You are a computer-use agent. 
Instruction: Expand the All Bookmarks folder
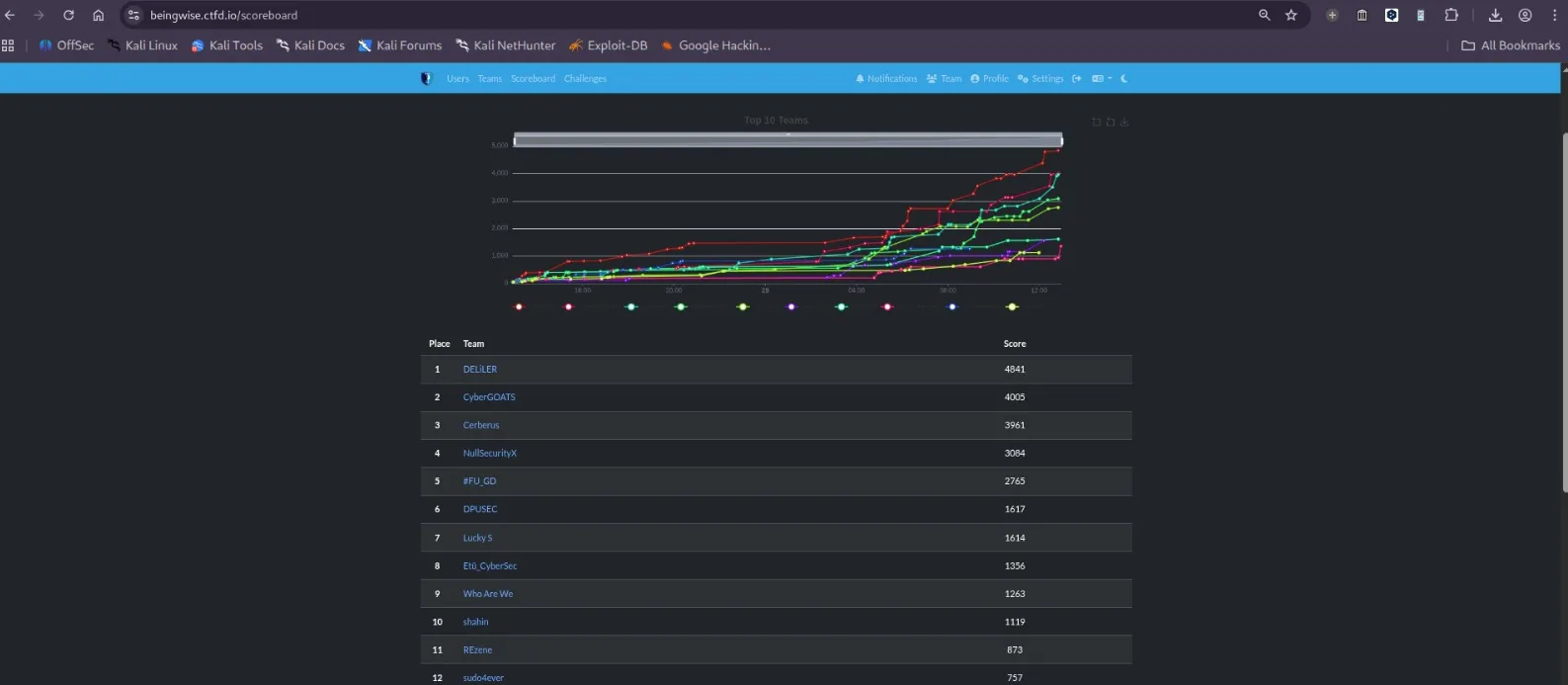[x=1511, y=45]
